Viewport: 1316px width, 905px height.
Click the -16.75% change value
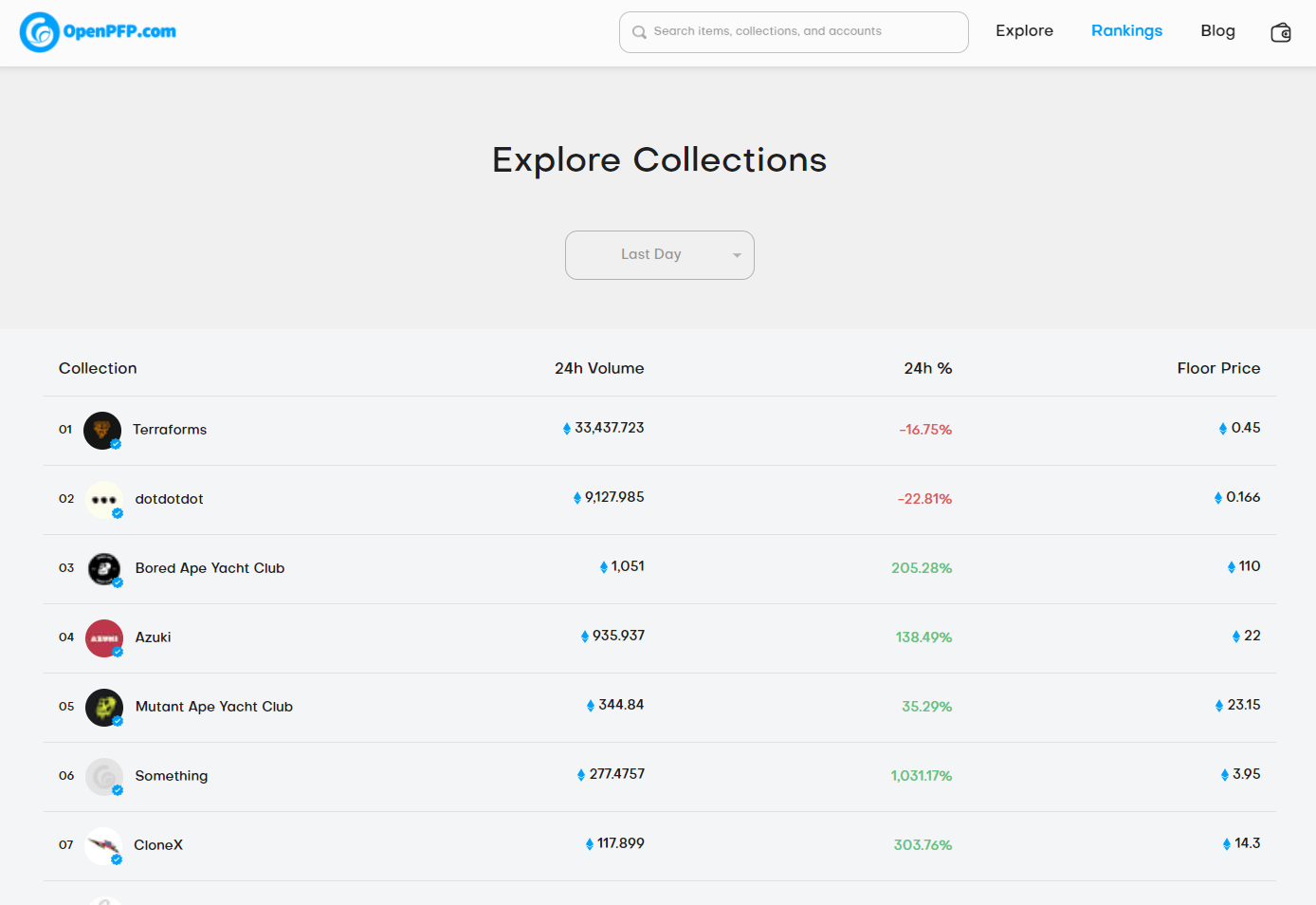coord(925,430)
